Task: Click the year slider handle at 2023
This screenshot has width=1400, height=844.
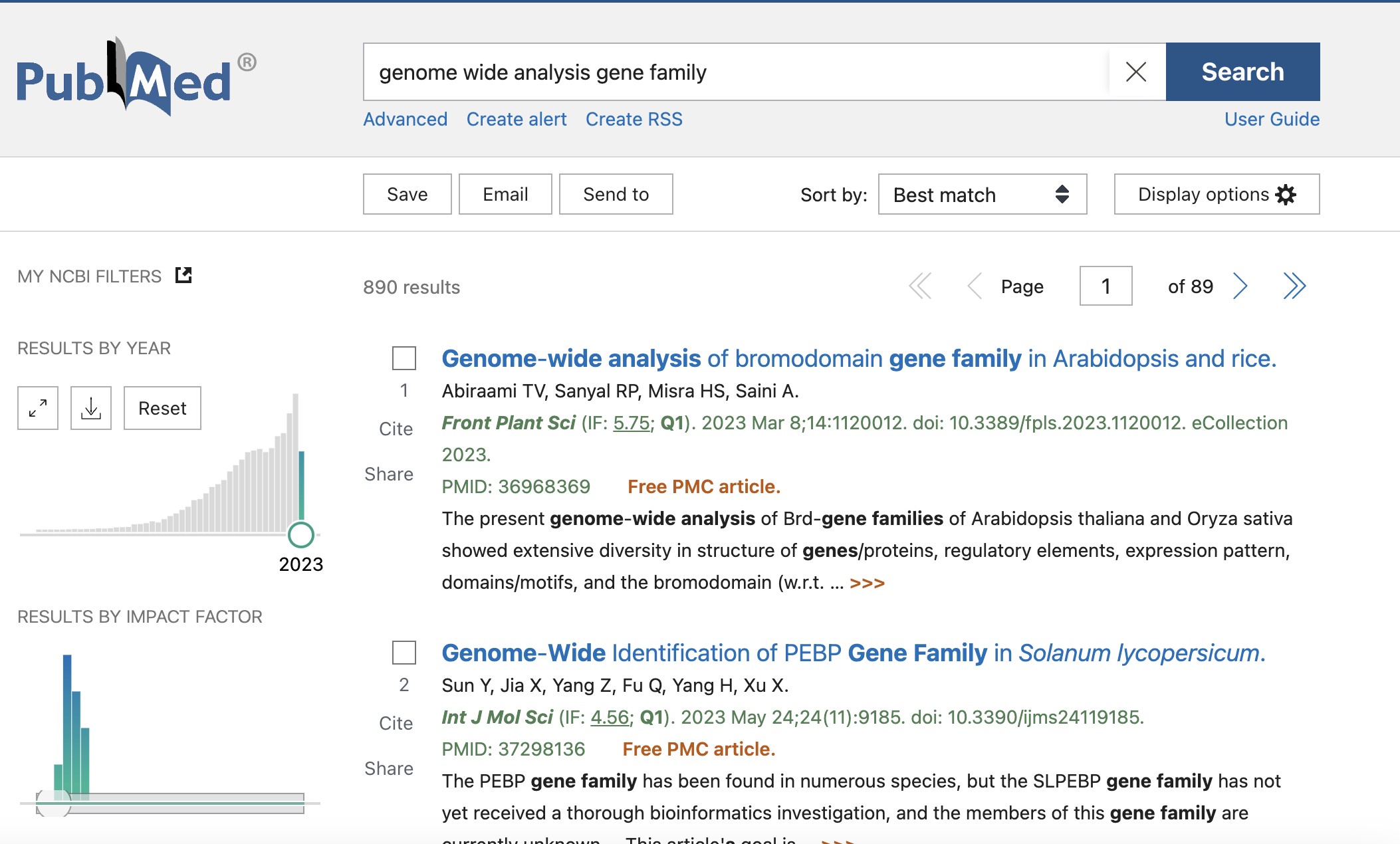Action: coord(301,534)
